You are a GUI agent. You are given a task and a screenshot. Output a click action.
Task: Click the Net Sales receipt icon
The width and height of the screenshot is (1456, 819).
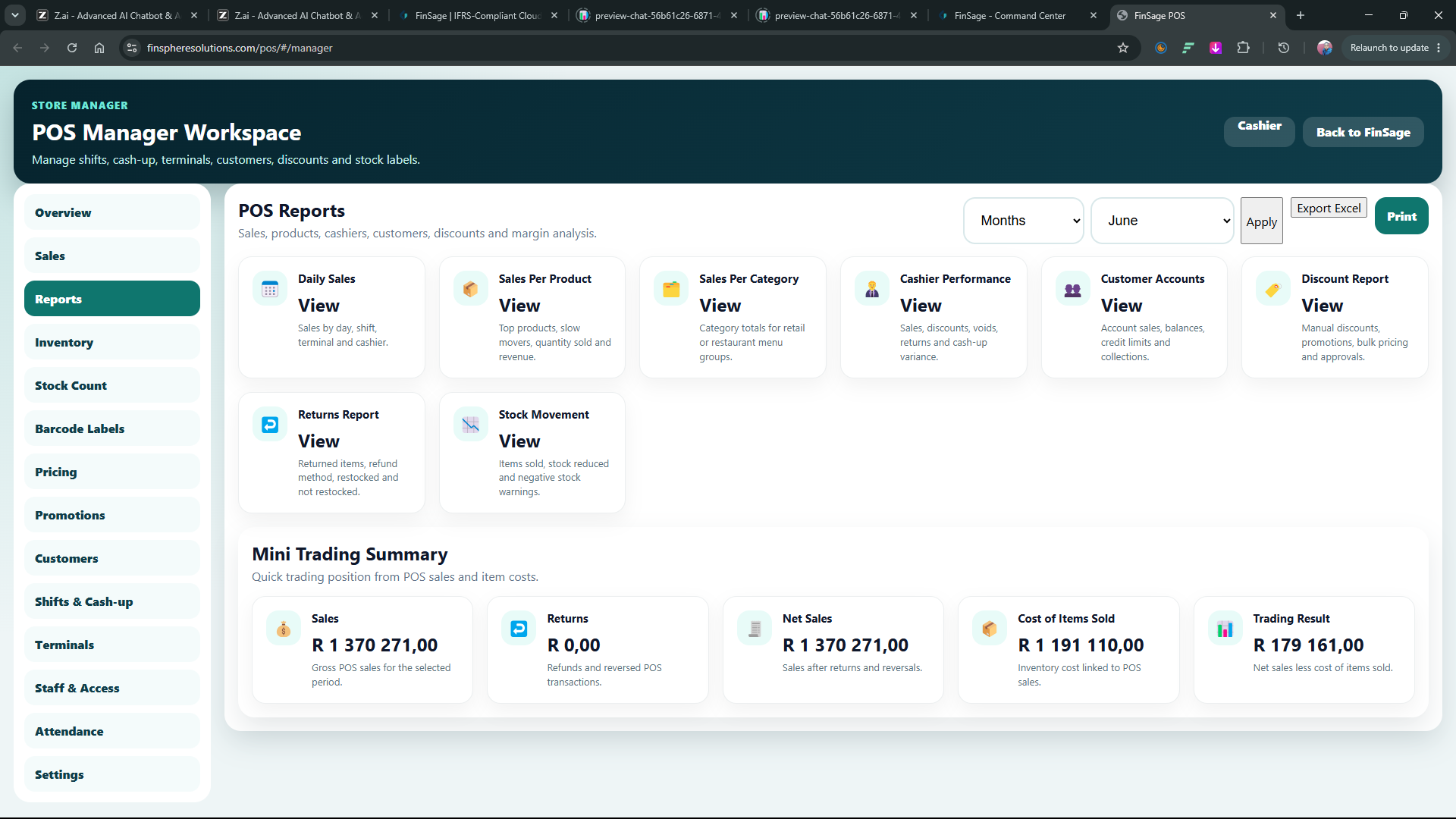pyautogui.click(x=755, y=629)
